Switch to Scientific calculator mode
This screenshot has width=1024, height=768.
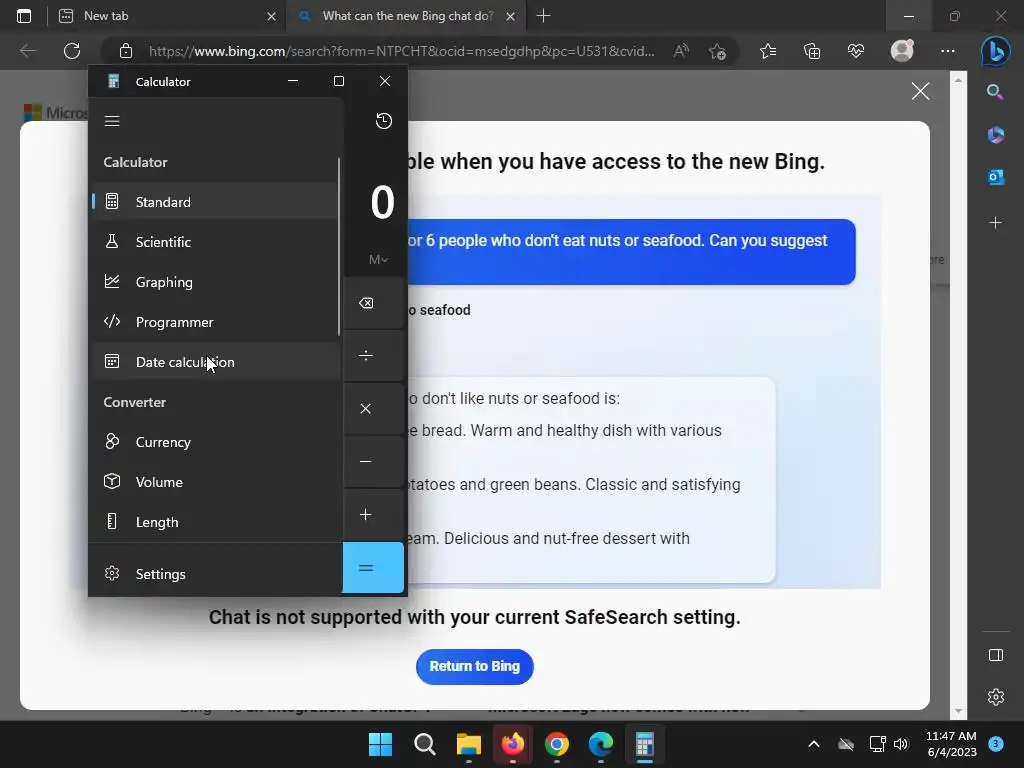215,242
